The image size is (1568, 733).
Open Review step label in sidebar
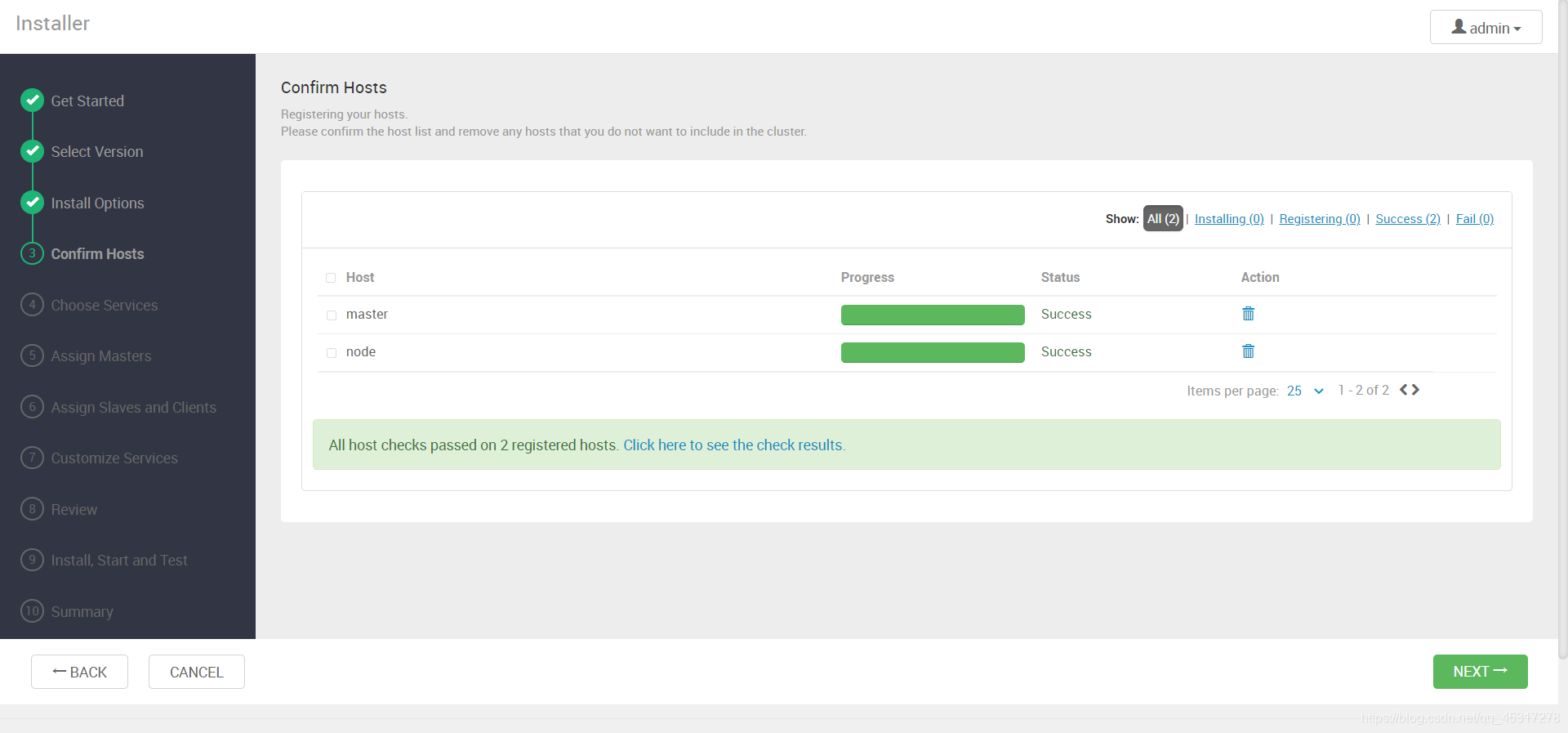74,510
